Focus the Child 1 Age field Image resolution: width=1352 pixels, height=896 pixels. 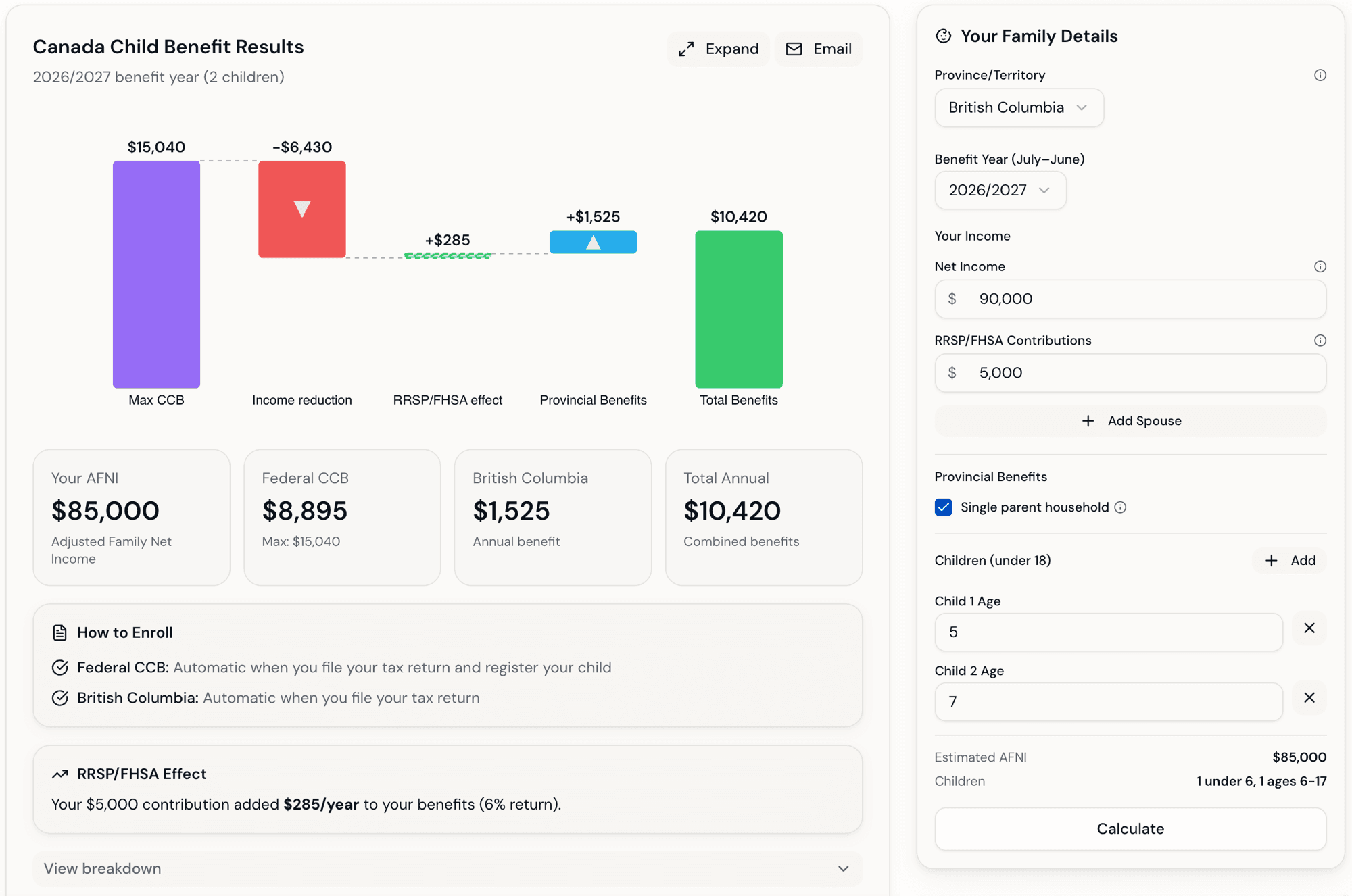(1109, 632)
